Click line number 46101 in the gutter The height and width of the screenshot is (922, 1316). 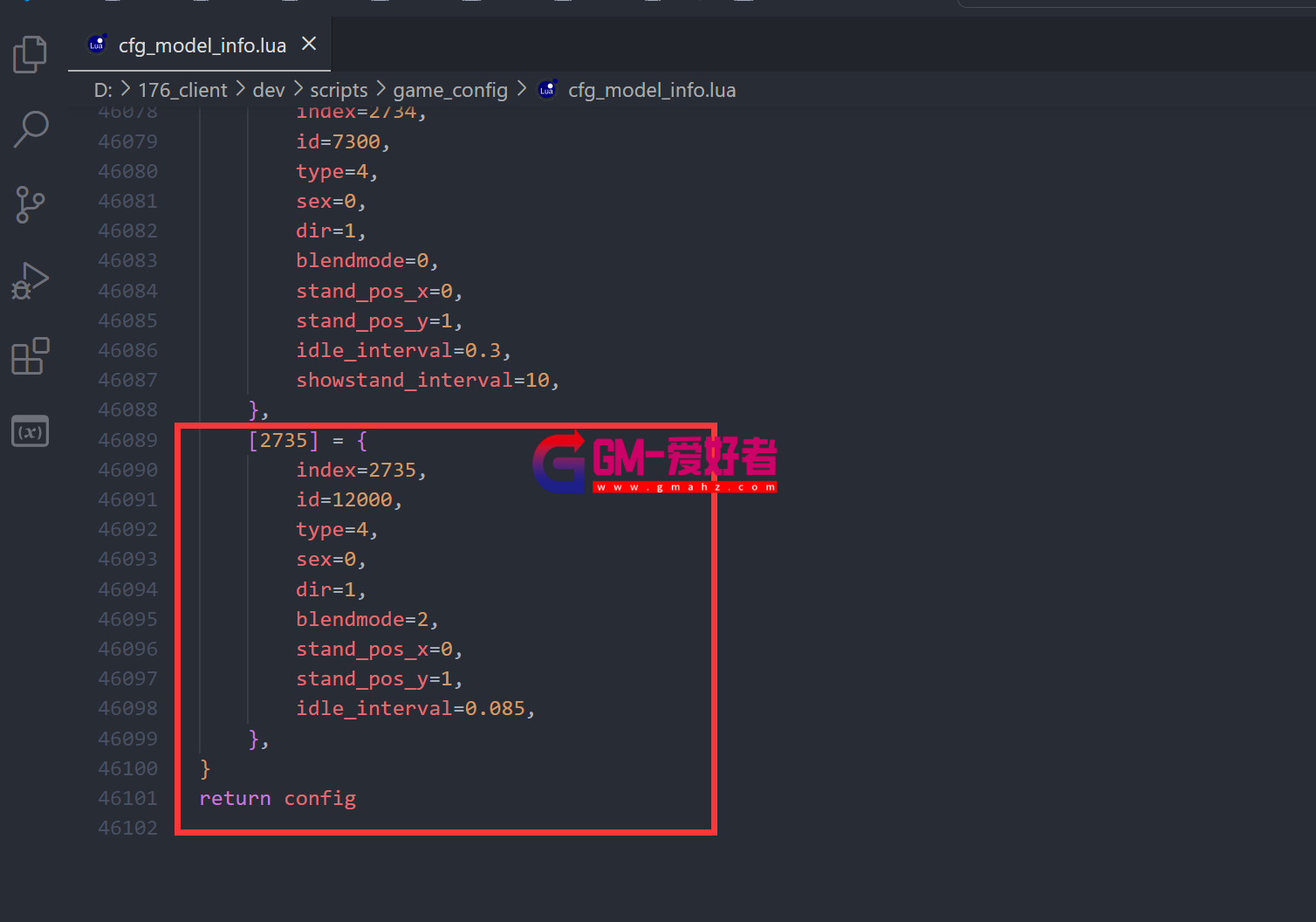(128, 798)
